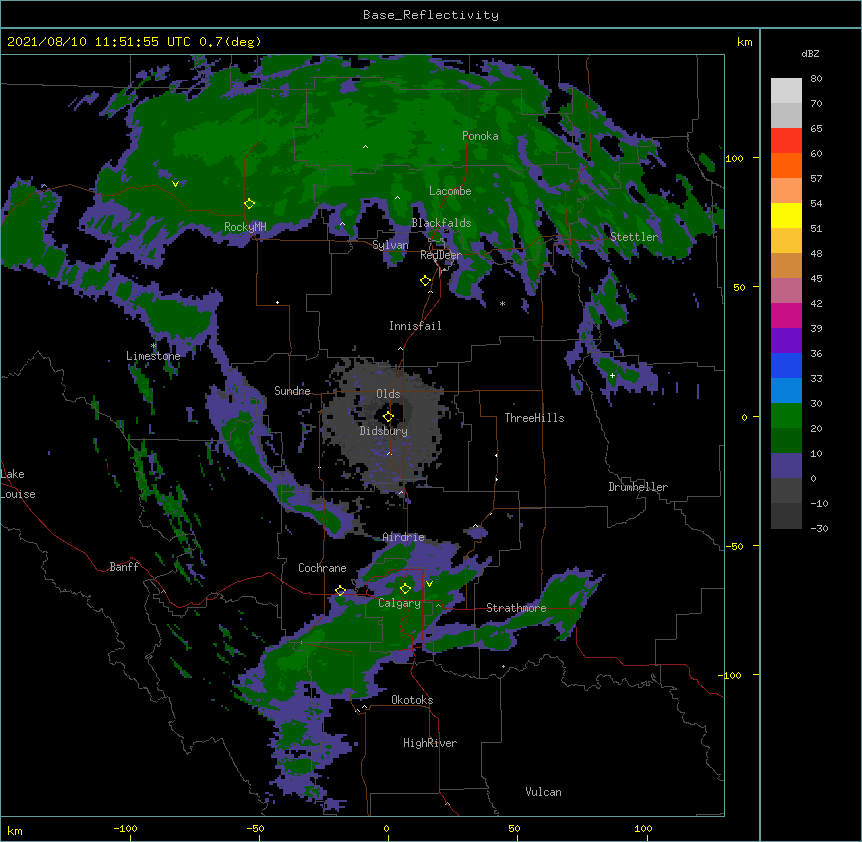Click the 0 km mark on bottom axis

click(386, 828)
